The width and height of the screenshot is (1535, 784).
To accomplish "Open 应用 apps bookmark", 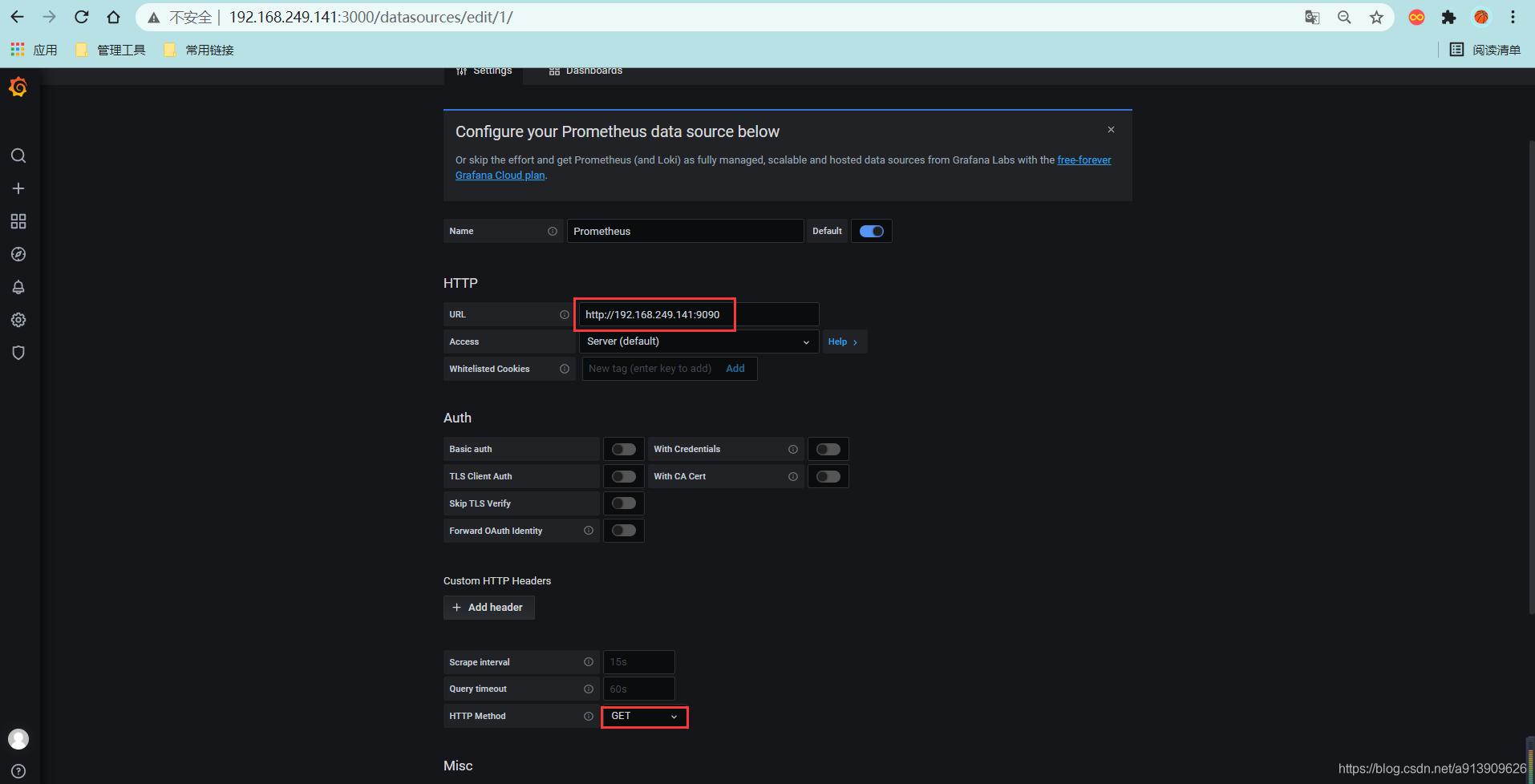I will tap(34, 50).
